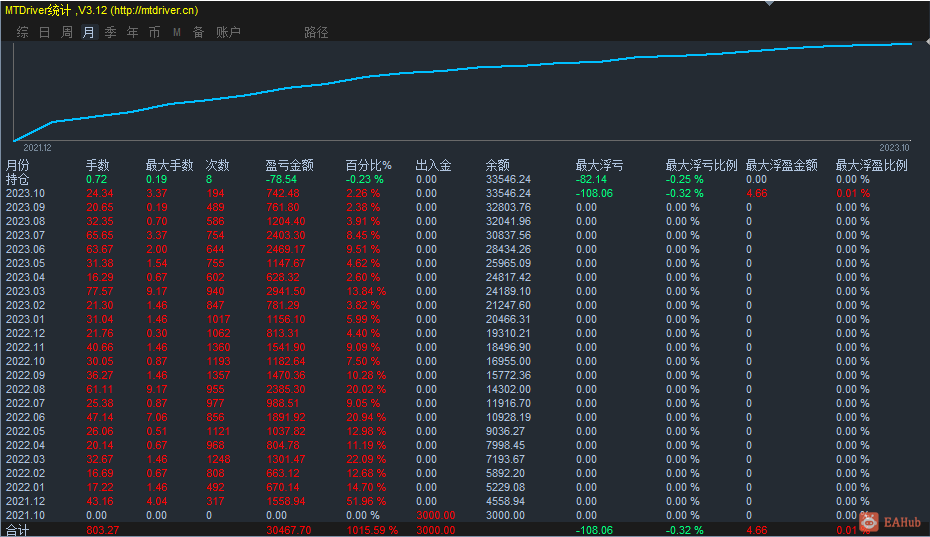The width and height of the screenshot is (930, 537).
Task: Select the M tab
Action: pos(176,32)
